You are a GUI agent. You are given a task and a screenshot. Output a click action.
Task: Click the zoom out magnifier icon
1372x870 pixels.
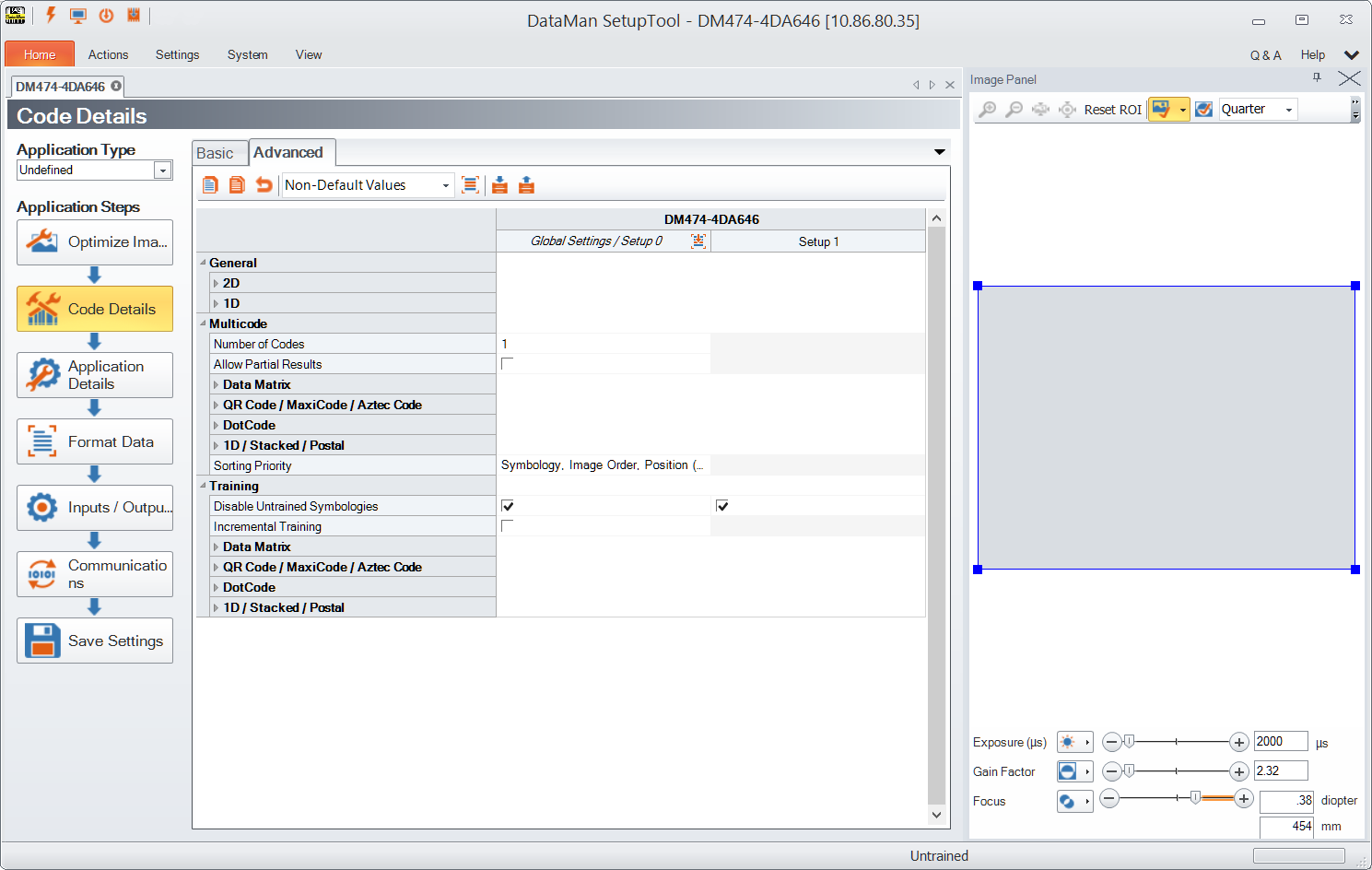(1014, 110)
